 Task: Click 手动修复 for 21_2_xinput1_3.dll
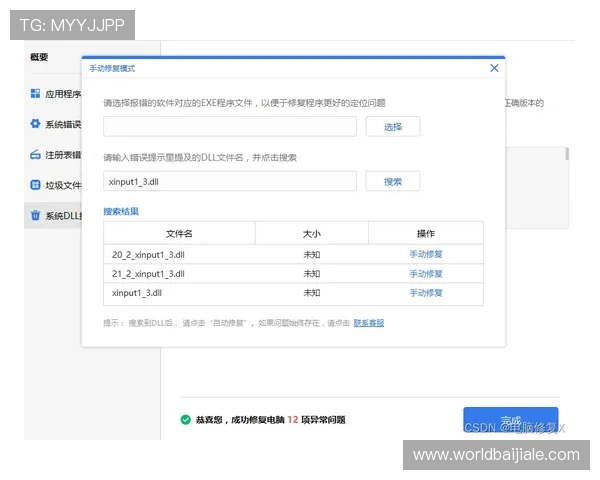coord(426,274)
